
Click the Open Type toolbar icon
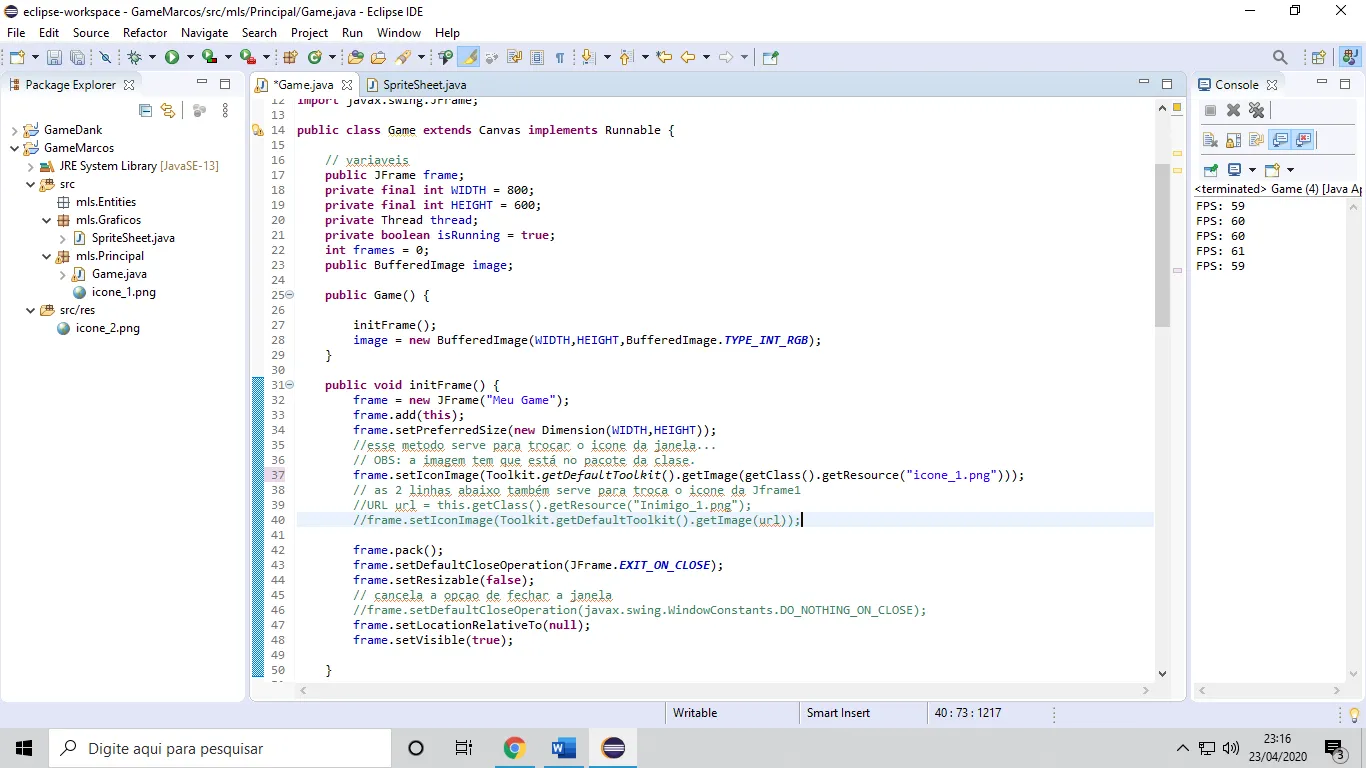click(355, 57)
